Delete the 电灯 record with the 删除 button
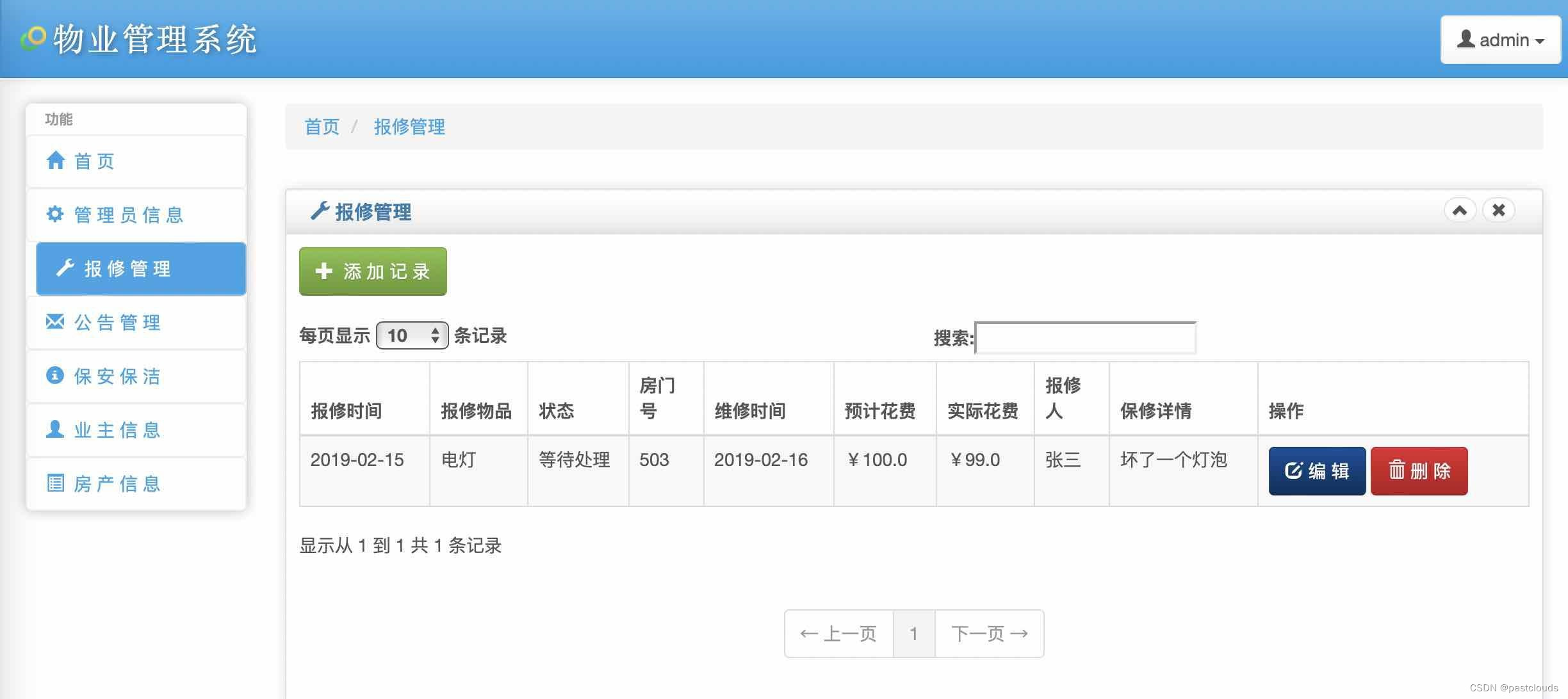 pyautogui.click(x=1419, y=471)
